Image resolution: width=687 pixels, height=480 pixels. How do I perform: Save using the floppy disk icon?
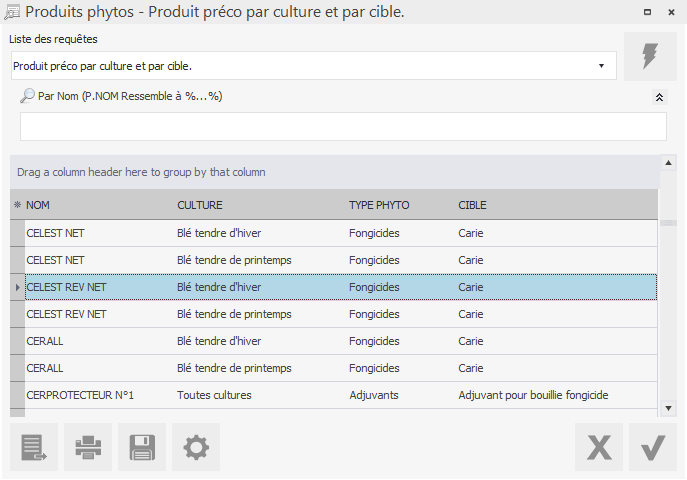[142, 447]
